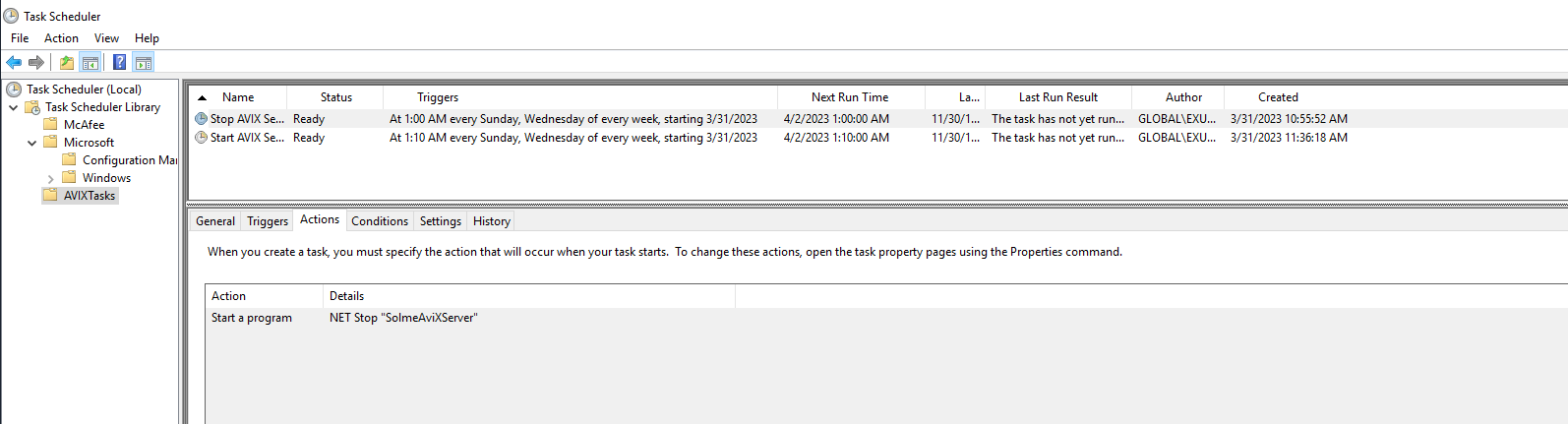Click the Back arrow toolbar icon
Viewport: 1568px width, 424px height.
[x=14, y=63]
